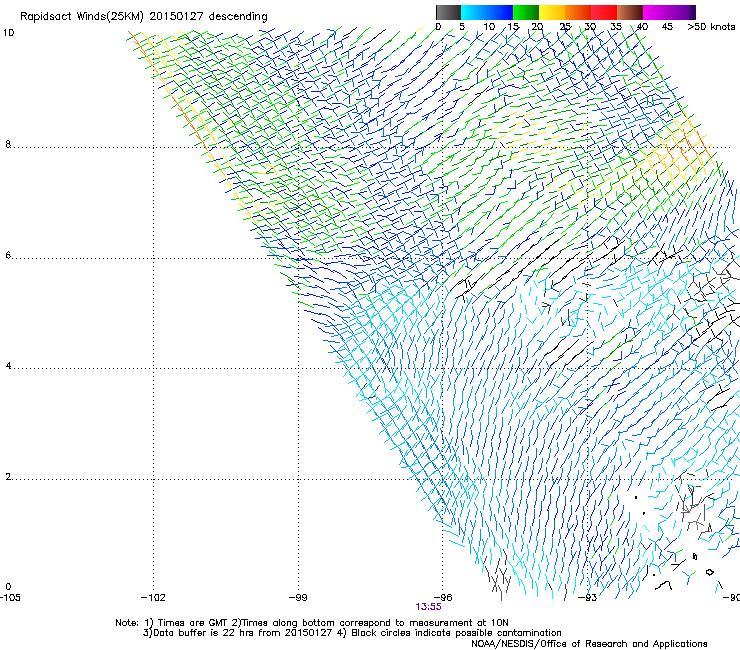Select the 'Data buffer is 22 hrs' footnote line
Screen dimensions: 740x650
(352, 633)
